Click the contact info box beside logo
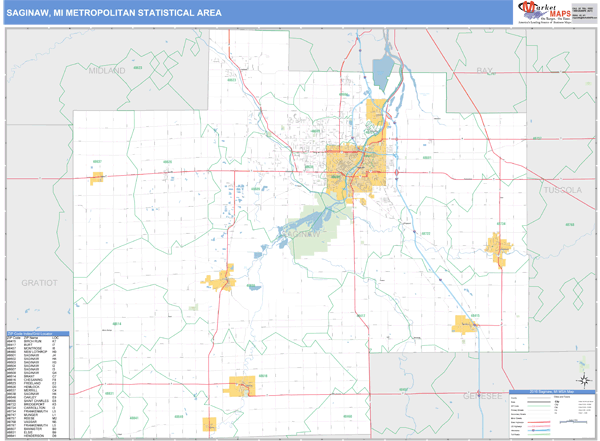600x441 pixels. [584, 14]
